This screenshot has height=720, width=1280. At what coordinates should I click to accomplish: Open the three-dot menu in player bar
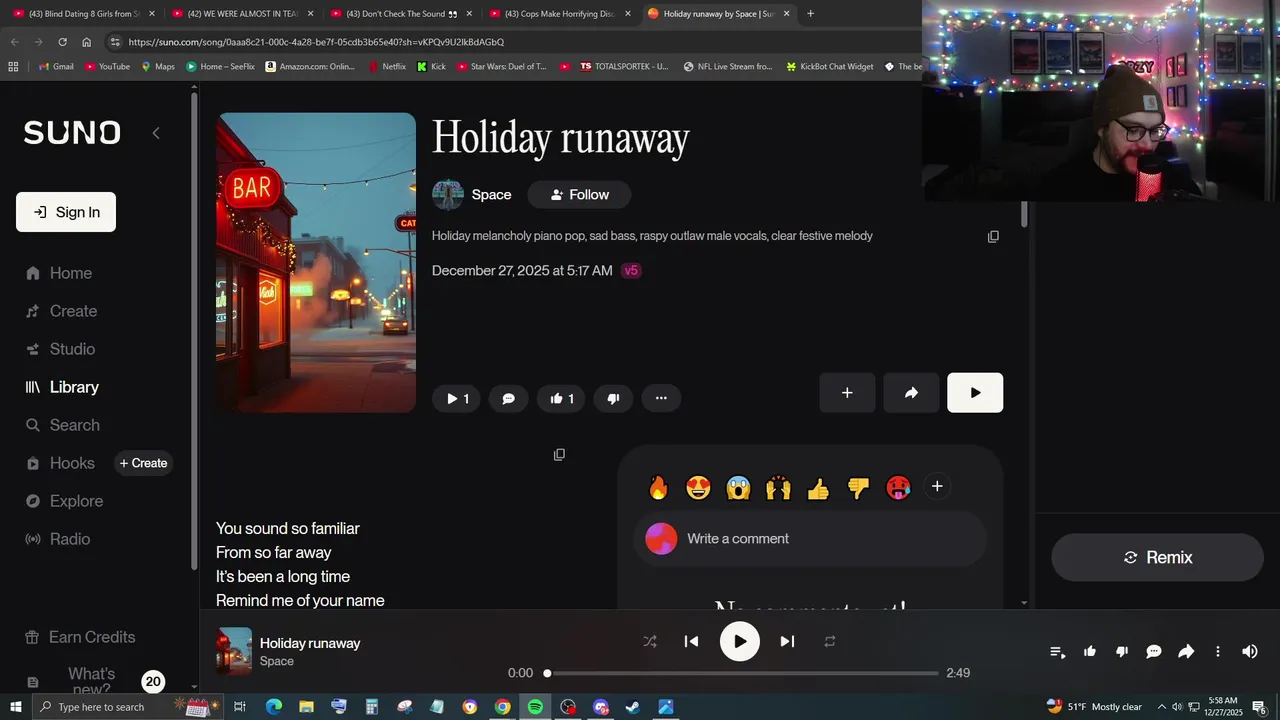click(x=1218, y=652)
